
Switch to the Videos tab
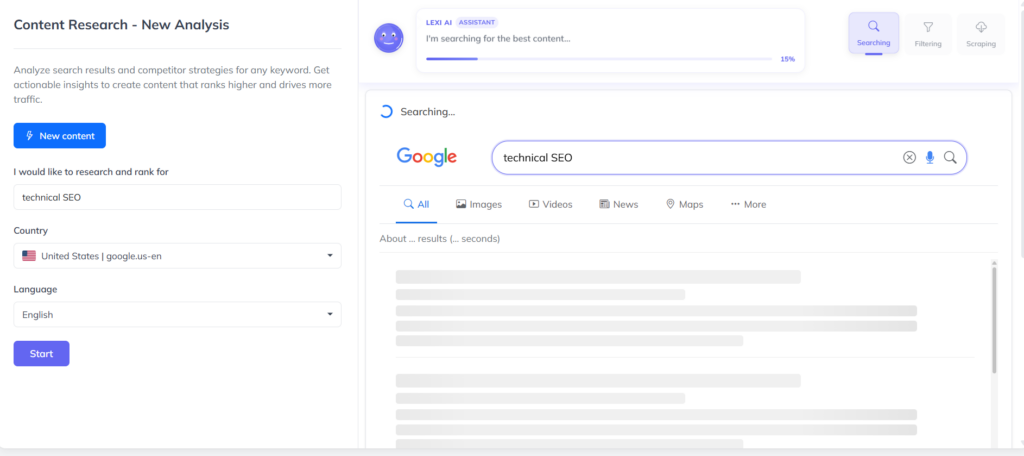550,204
